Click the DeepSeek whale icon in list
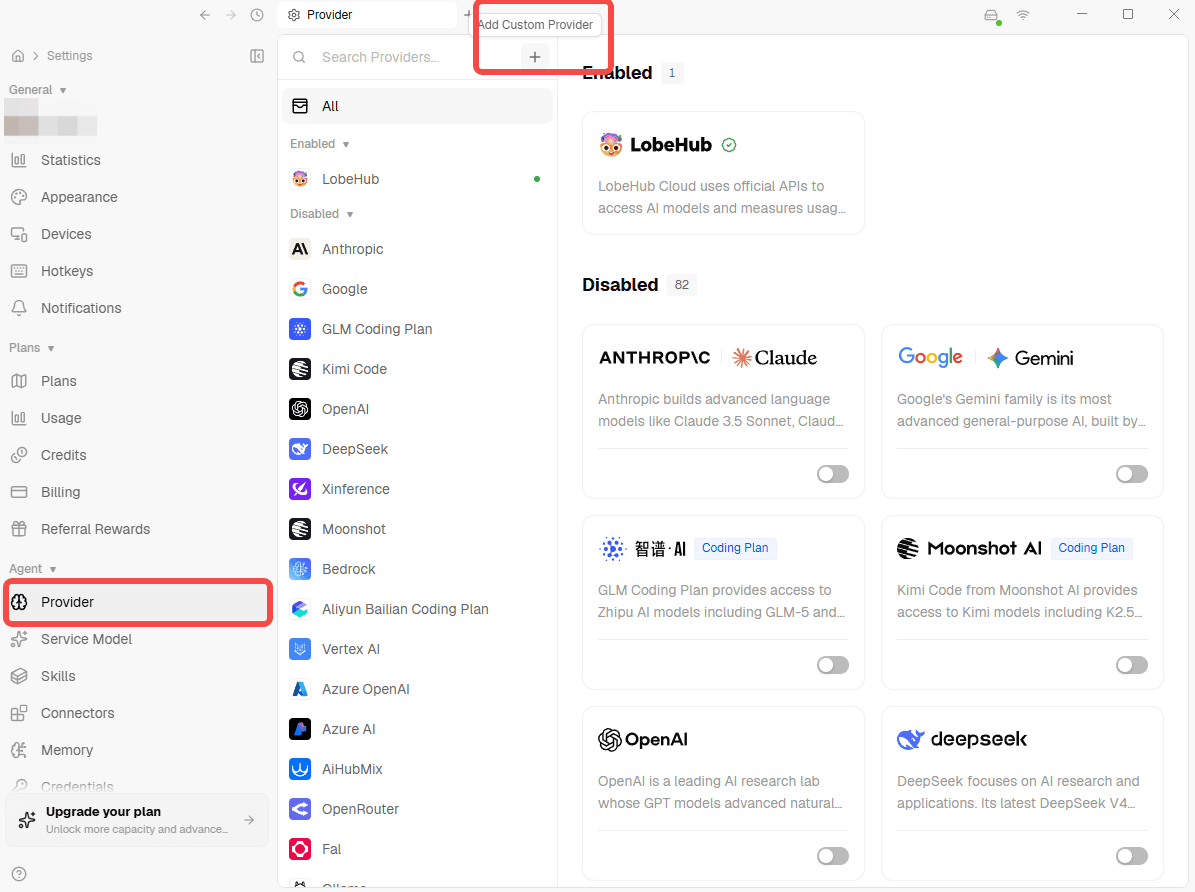 tap(300, 449)
